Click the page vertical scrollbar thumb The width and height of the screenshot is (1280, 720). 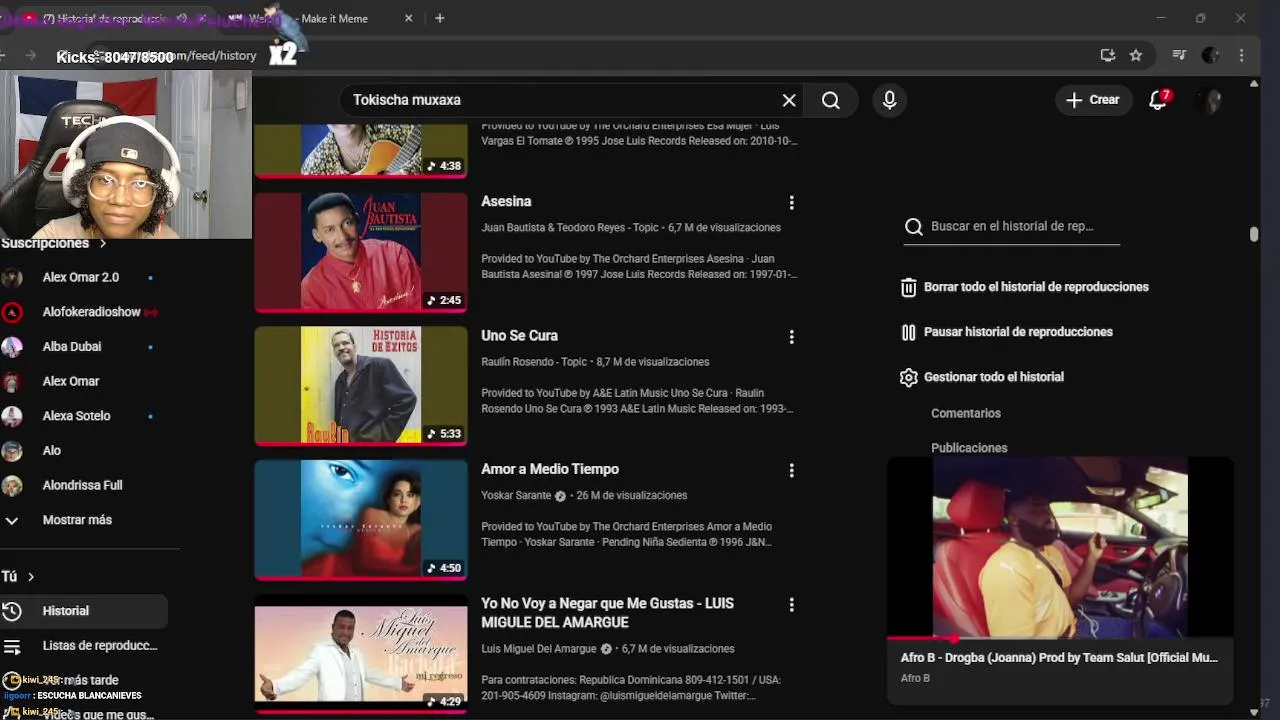[1254, 234]
